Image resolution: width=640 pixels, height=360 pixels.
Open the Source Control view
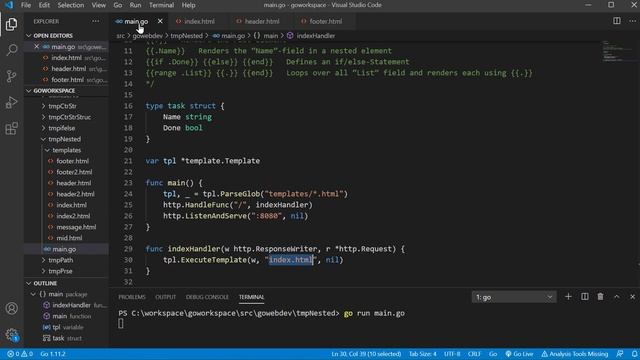pos(11,76)
